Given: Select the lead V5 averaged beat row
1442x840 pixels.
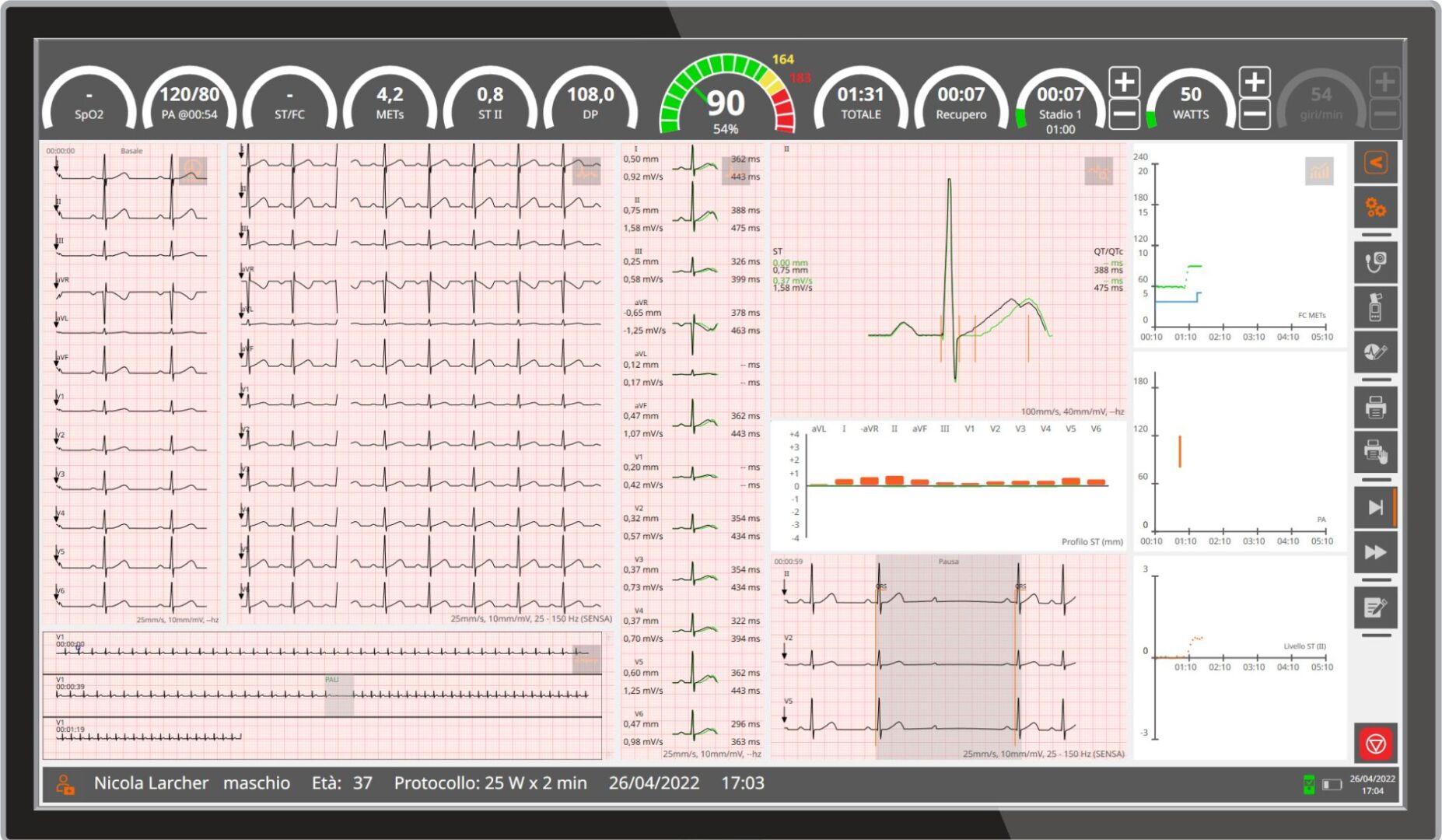Looking at the screenshot, I should point(691,677).
